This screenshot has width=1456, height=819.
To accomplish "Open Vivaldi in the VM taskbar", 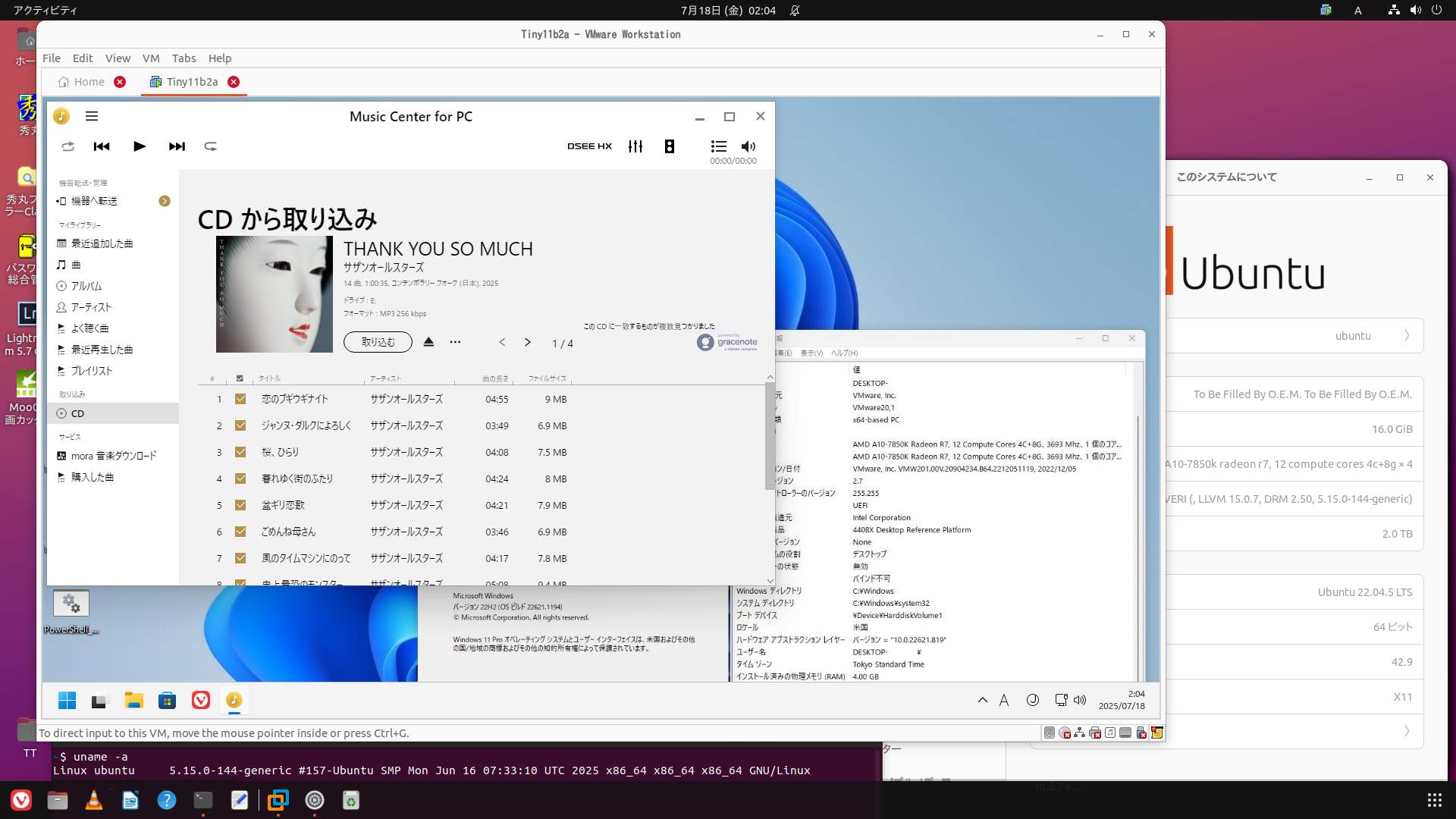I will [x=201, y=700].
